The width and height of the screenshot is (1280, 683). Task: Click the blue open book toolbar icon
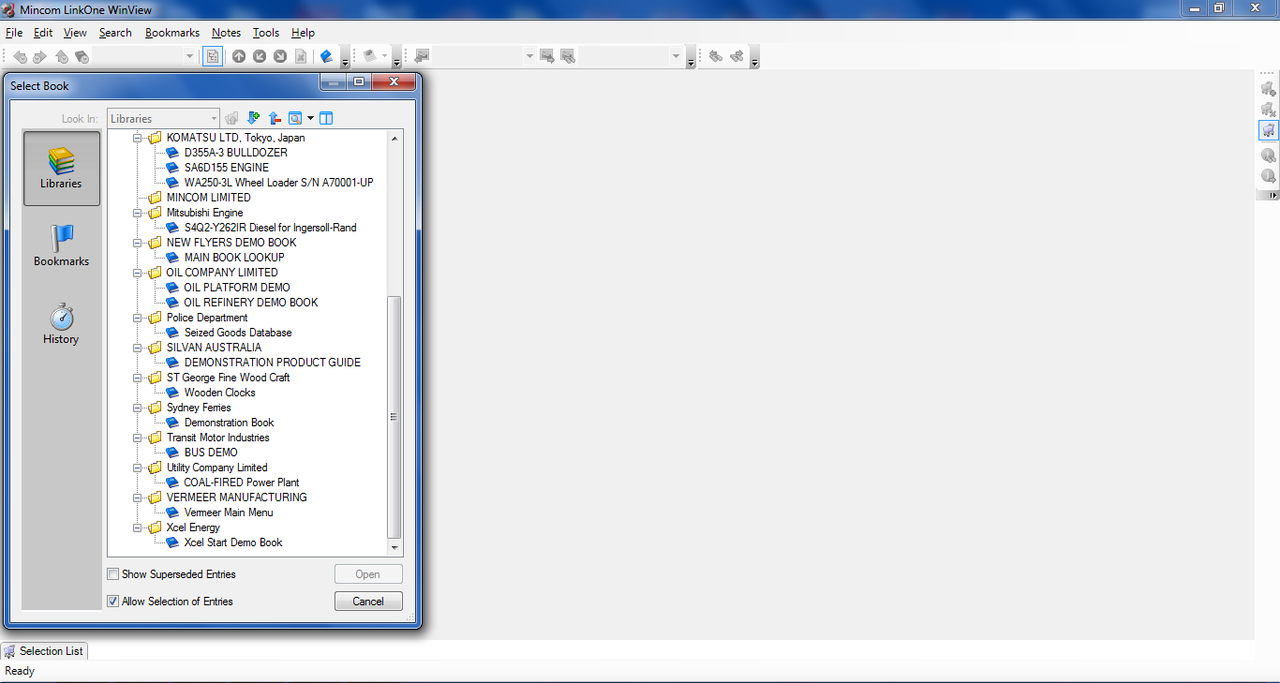click(326, 56)
